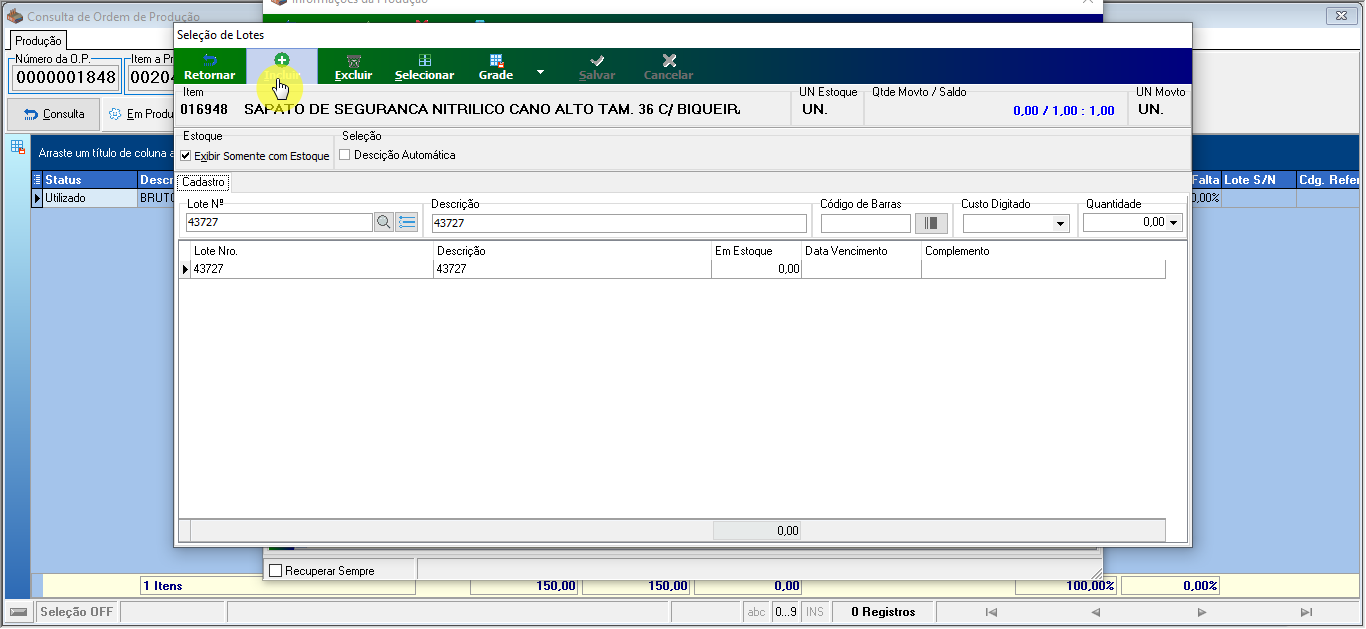This screenshot has width=1366, height=629.
Task: Uncheck Exibir Somente com Estoque
Action: click(x=186, y=156)
